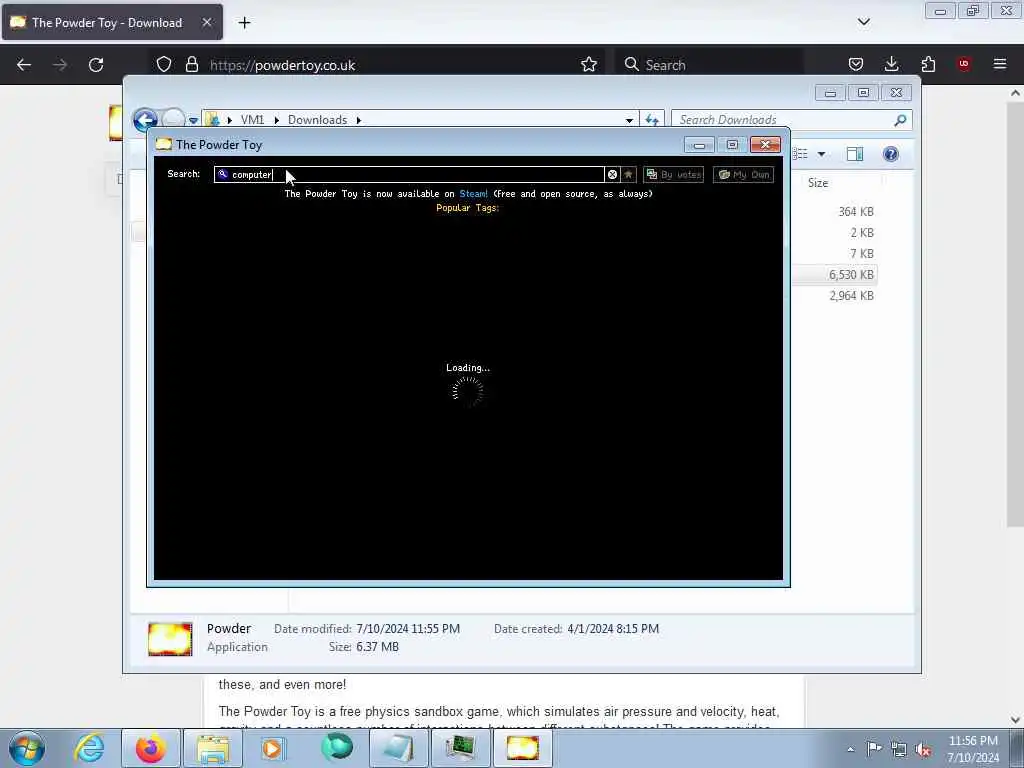Image resolution: width=1024 pixels, height=768 pixels.
Task: Show only My Own saves
Action: [x=743, y=174]
